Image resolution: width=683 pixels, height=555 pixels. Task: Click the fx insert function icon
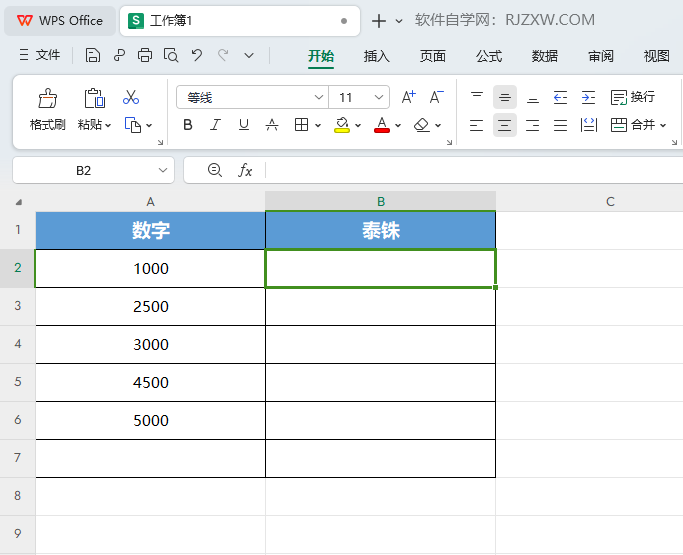click(x=245, y=170)
